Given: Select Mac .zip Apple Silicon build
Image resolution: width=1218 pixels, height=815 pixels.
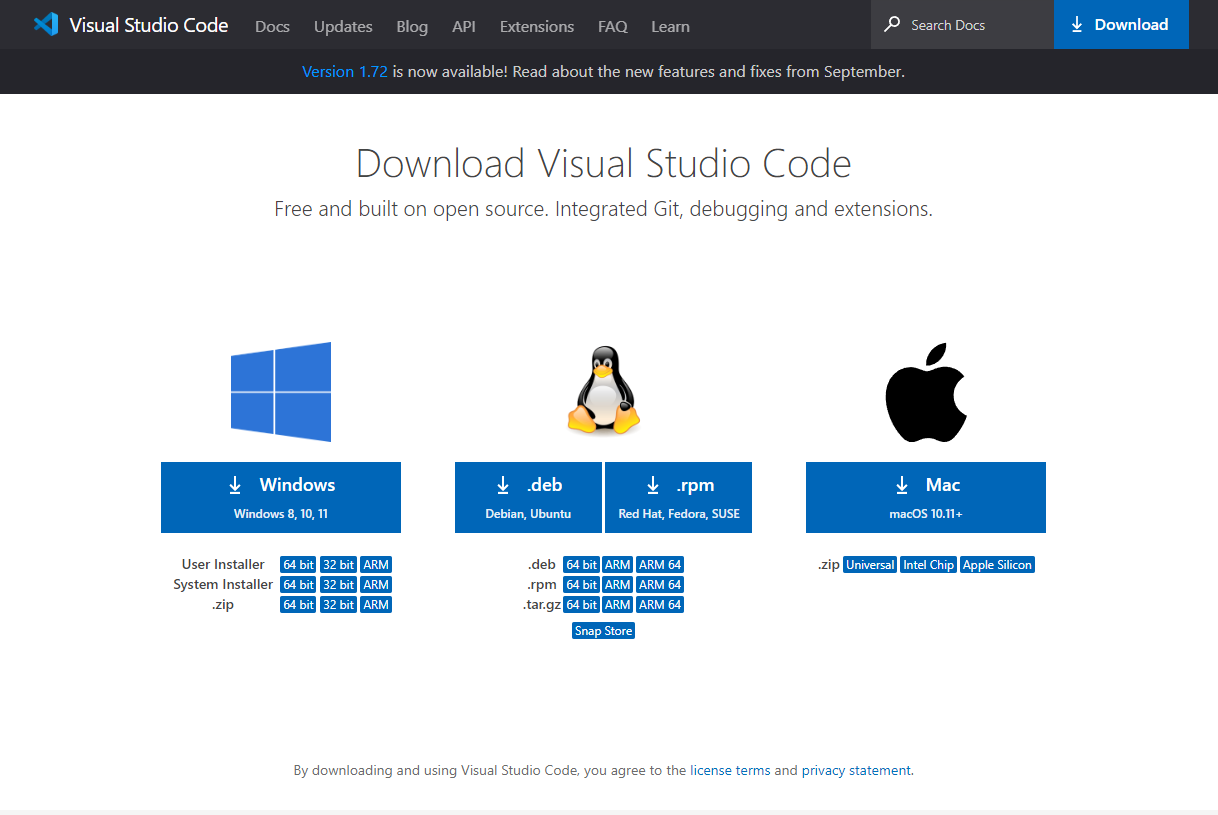Looking at the screenshot, I should (997, 565).
